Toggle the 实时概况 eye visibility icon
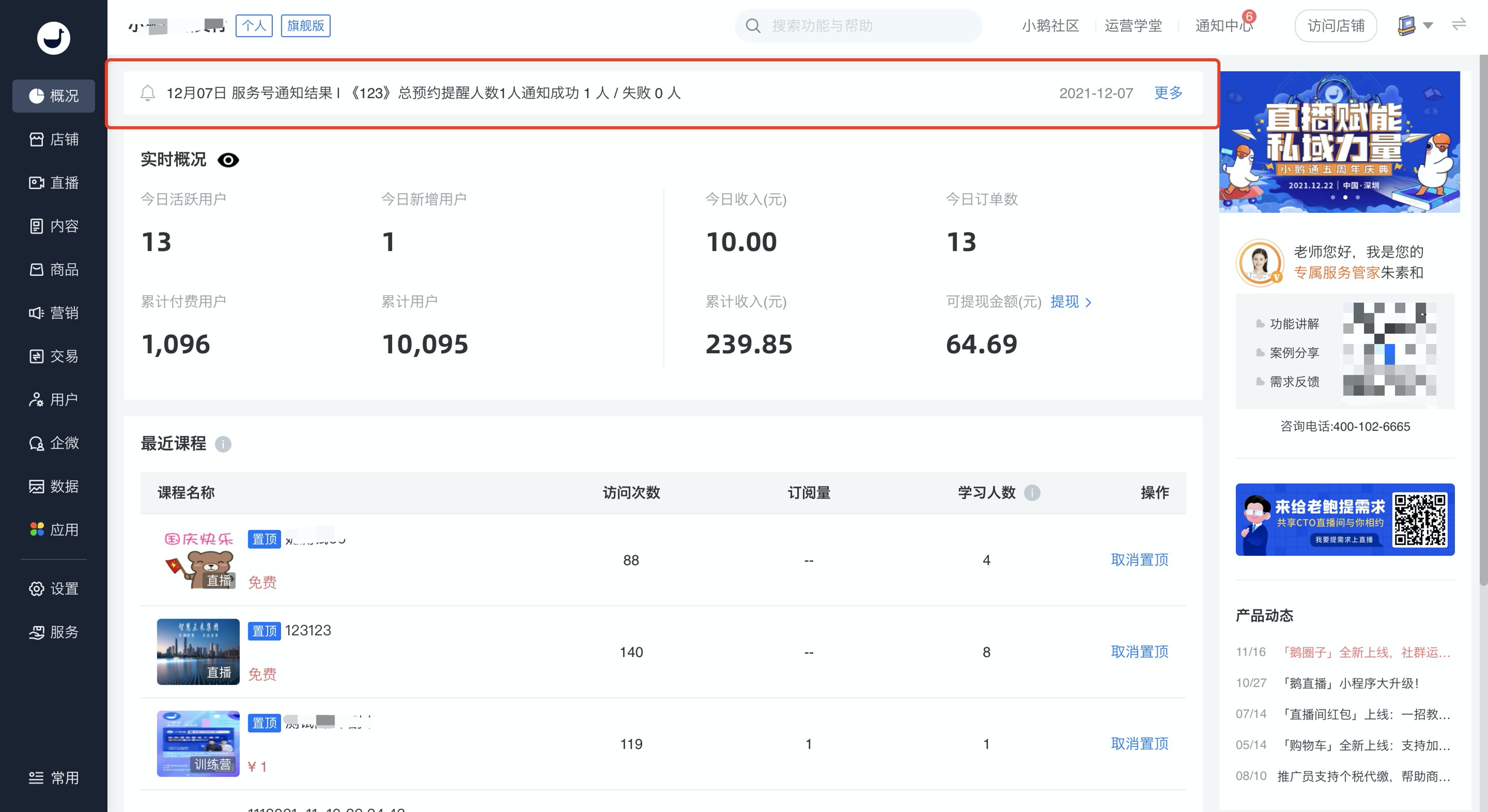This screenshot has width=1488, height=812. click(228, 160)
